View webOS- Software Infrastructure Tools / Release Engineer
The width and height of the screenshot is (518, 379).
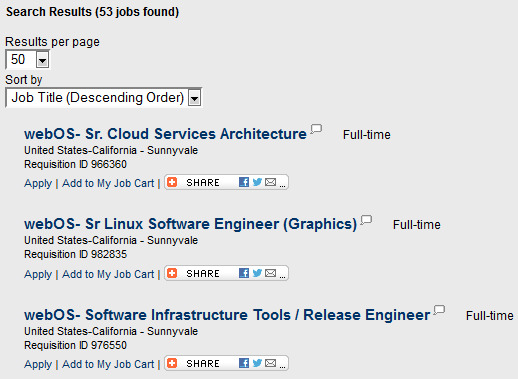[x=227, y=315]
